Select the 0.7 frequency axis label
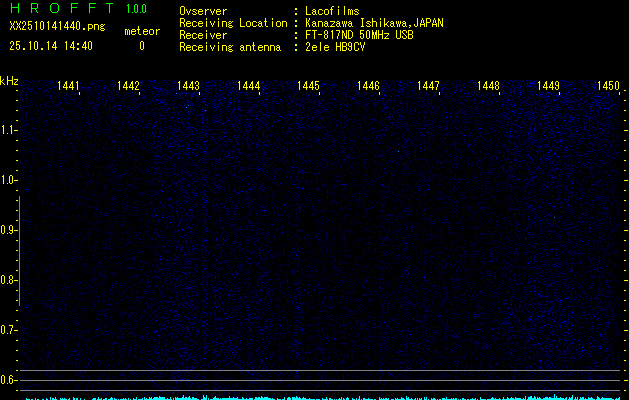 point(9,330)
